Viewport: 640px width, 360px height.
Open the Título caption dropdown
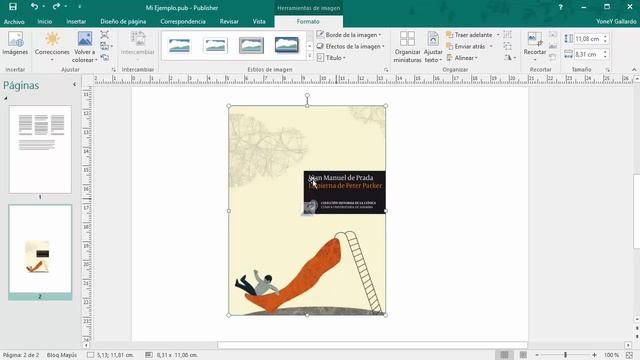tap(331, 58)
